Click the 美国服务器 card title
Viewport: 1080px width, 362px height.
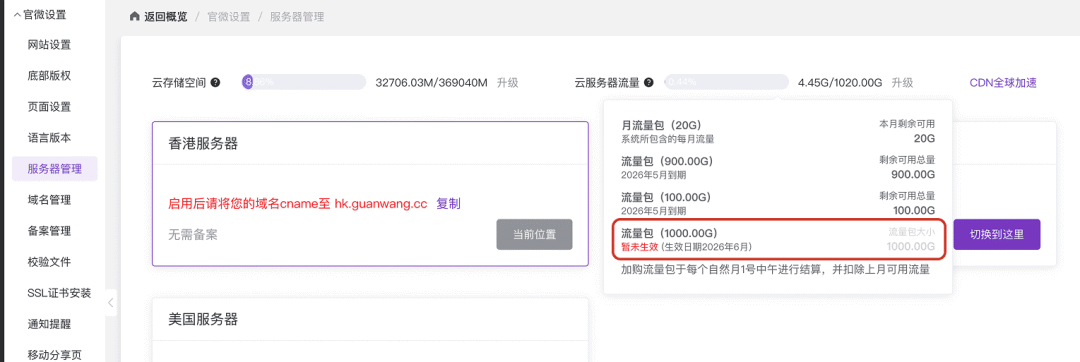203,319
